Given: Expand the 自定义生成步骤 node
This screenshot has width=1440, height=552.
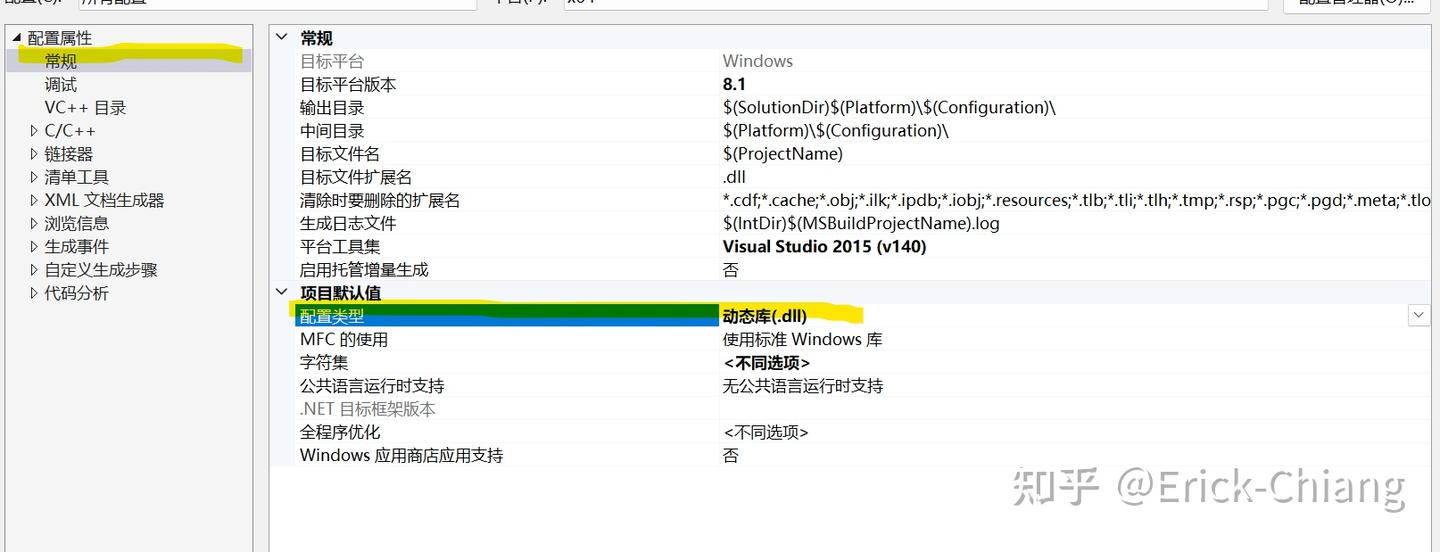Looking at the screenshot, I should click(x=34, y=270).
